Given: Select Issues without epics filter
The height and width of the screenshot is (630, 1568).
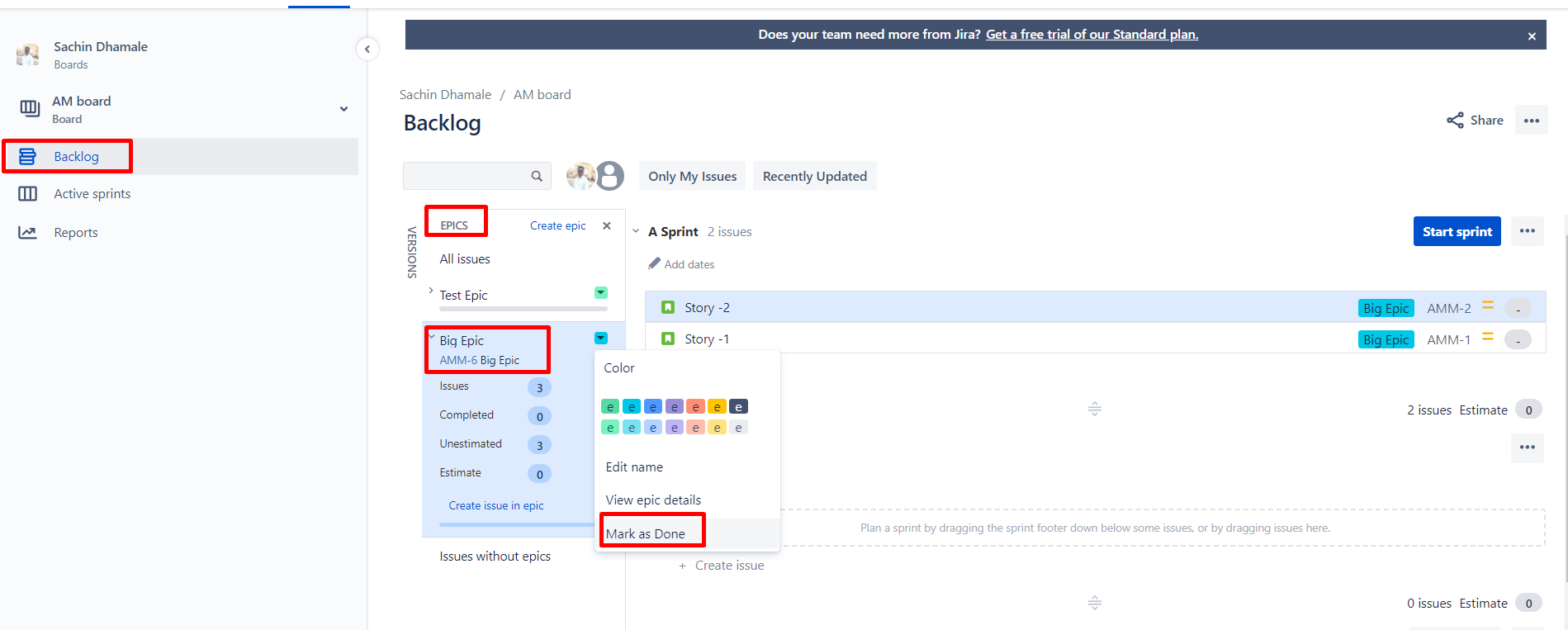Looking at the screenshot, I should (x=495, y=557).
